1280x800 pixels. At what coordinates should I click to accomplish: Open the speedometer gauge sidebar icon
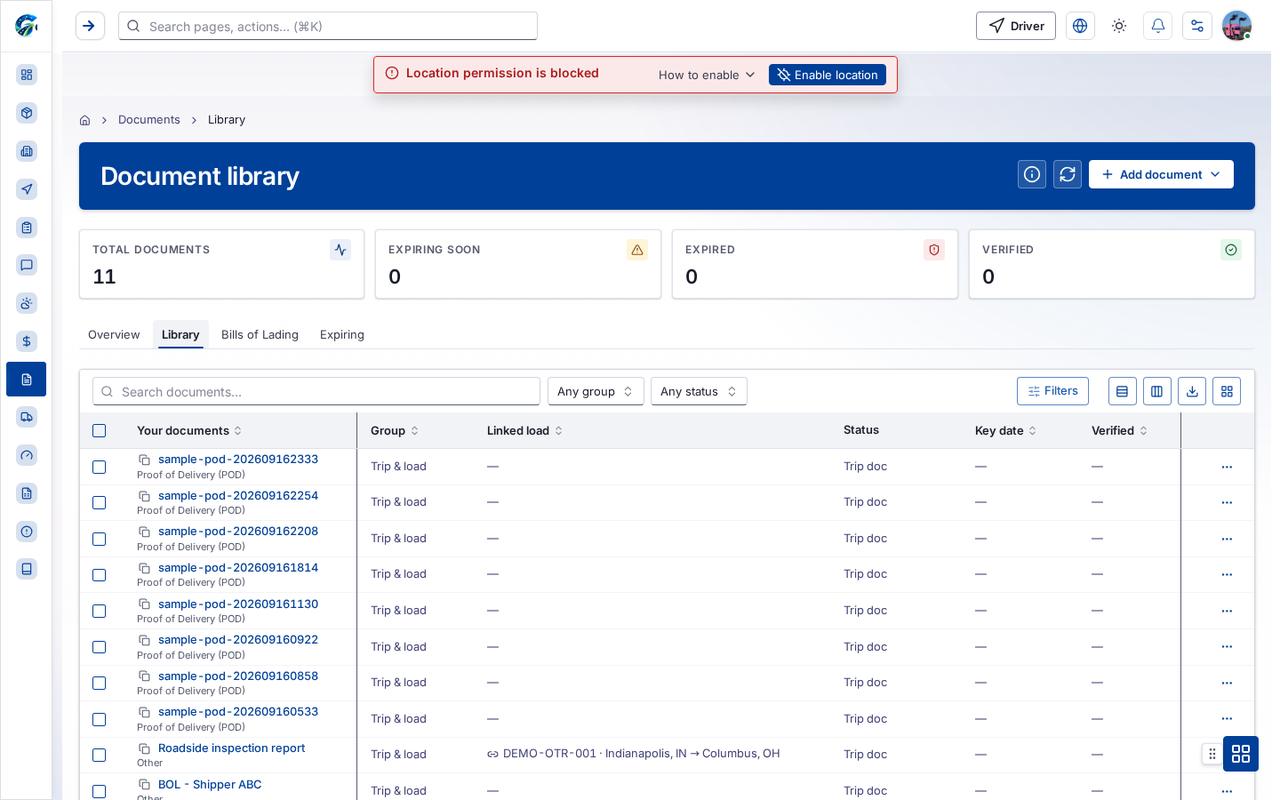(x=27, y=455)
